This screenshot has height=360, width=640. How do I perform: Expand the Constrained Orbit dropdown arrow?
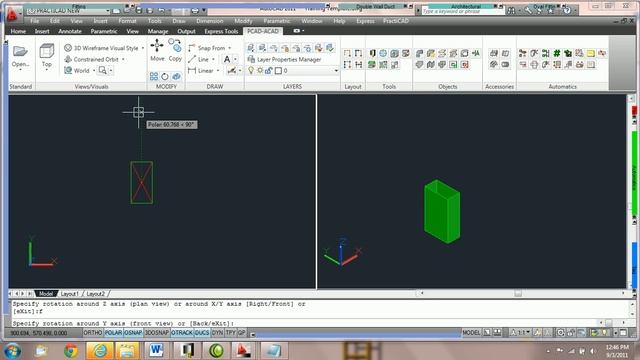point(123,60)
